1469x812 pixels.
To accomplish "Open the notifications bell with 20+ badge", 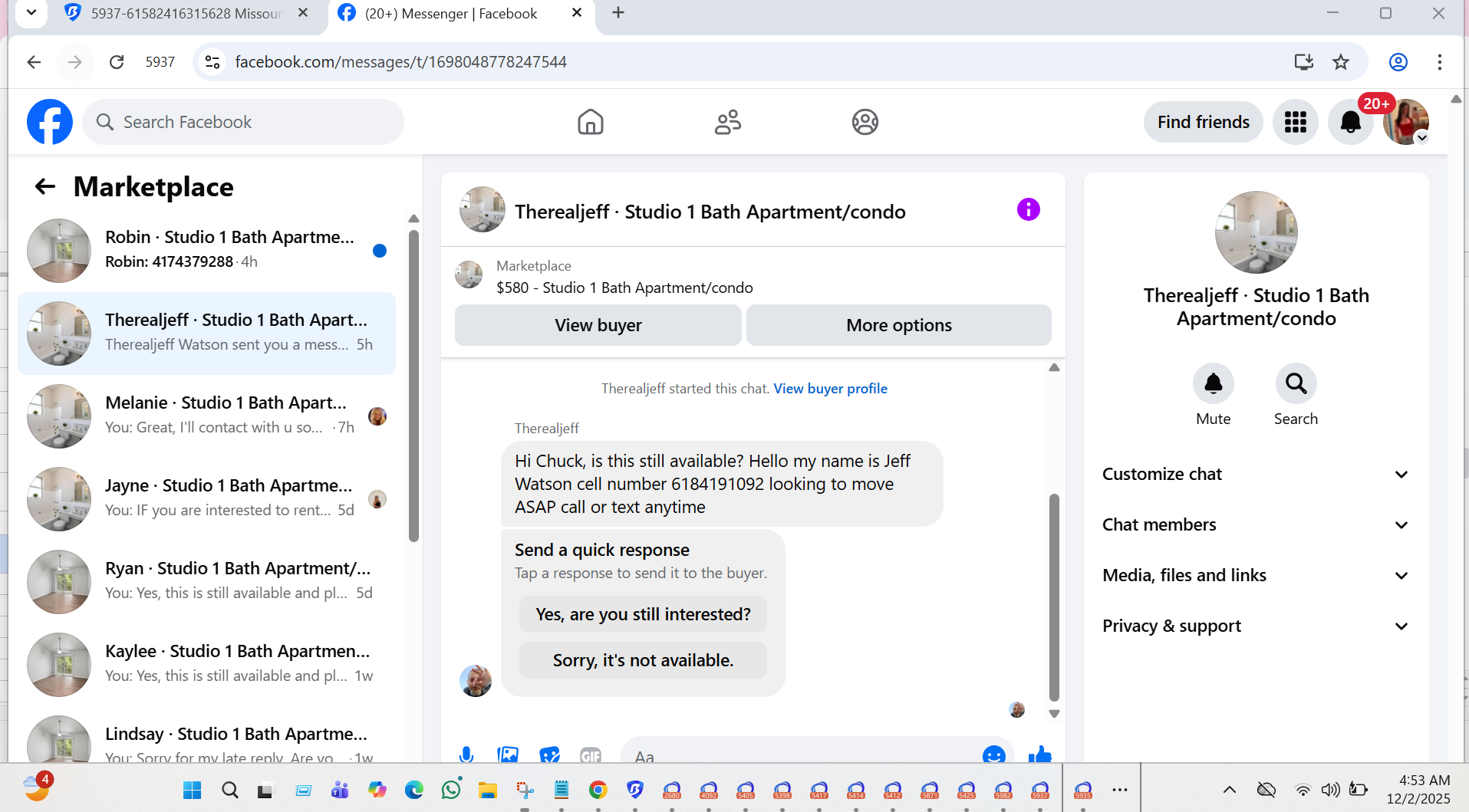I will [1351, 122].
